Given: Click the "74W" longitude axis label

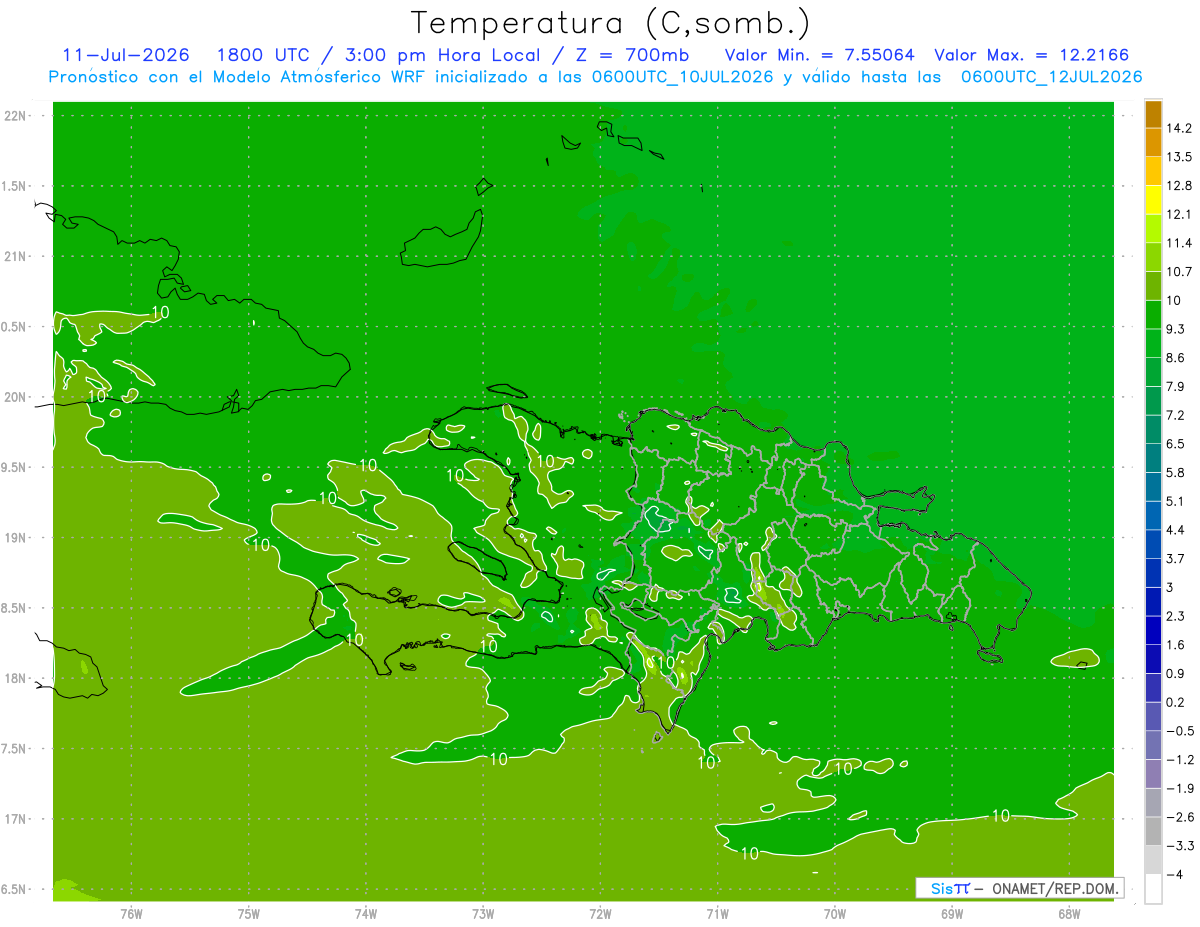Looking at the screenshot, I should point(366,913).
